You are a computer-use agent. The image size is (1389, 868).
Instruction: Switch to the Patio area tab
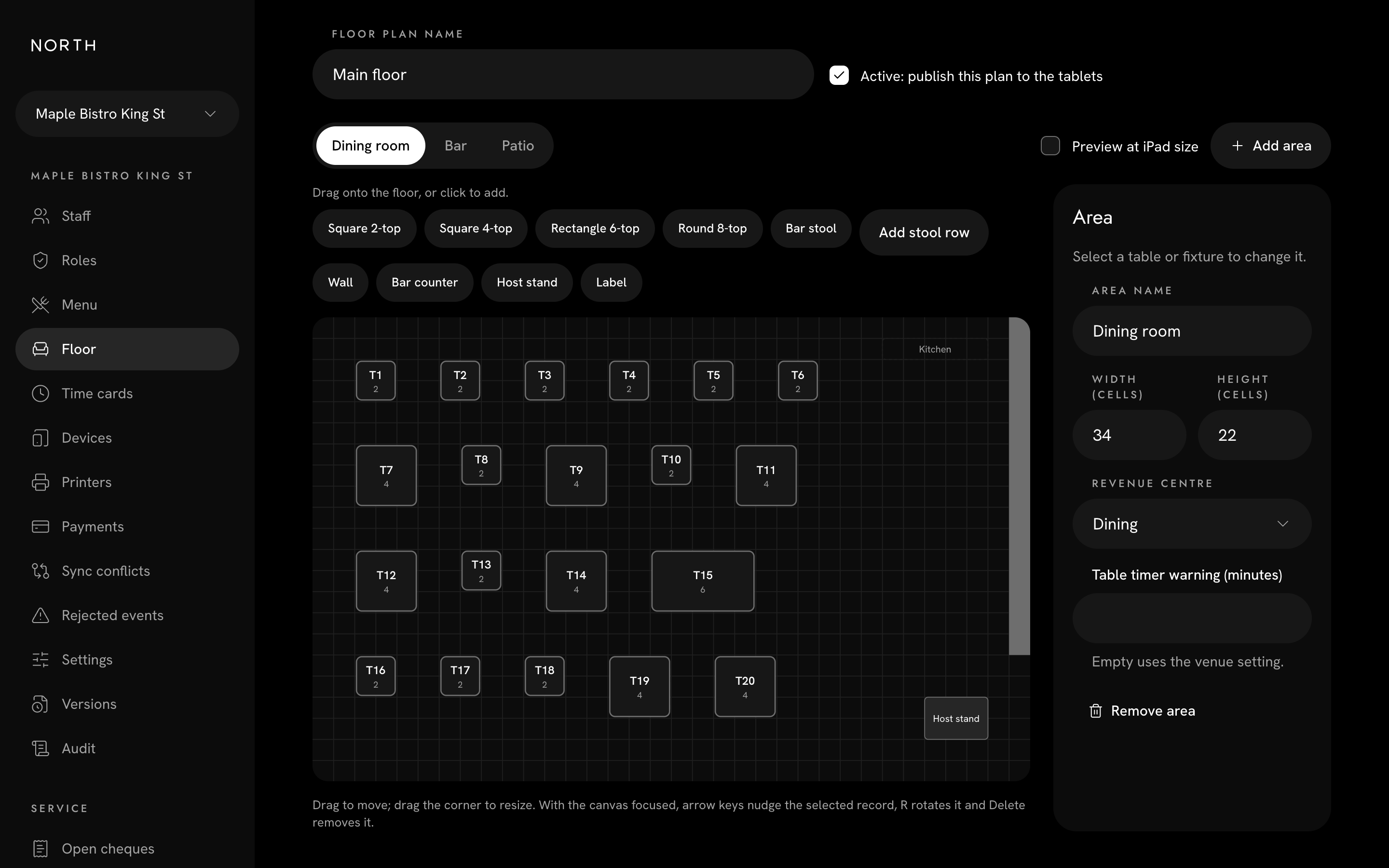click(517, 146)
